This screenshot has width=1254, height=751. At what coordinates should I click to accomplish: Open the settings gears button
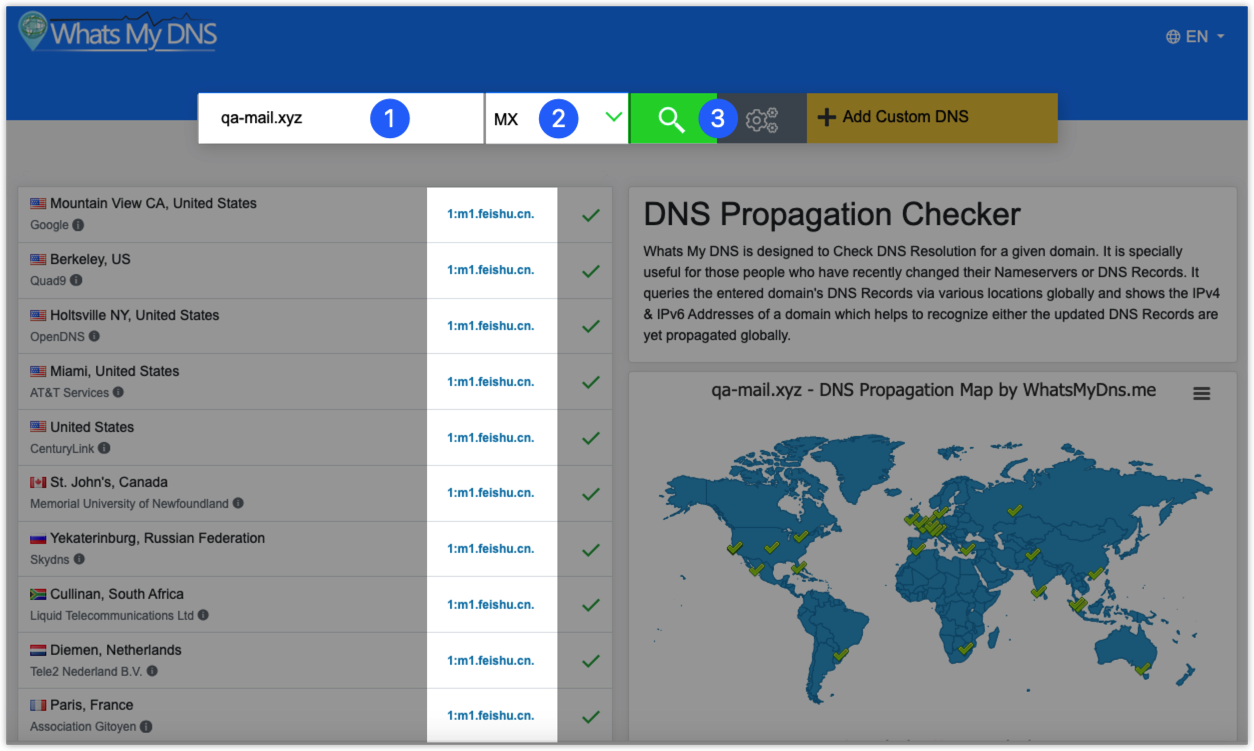click(762, 118)
